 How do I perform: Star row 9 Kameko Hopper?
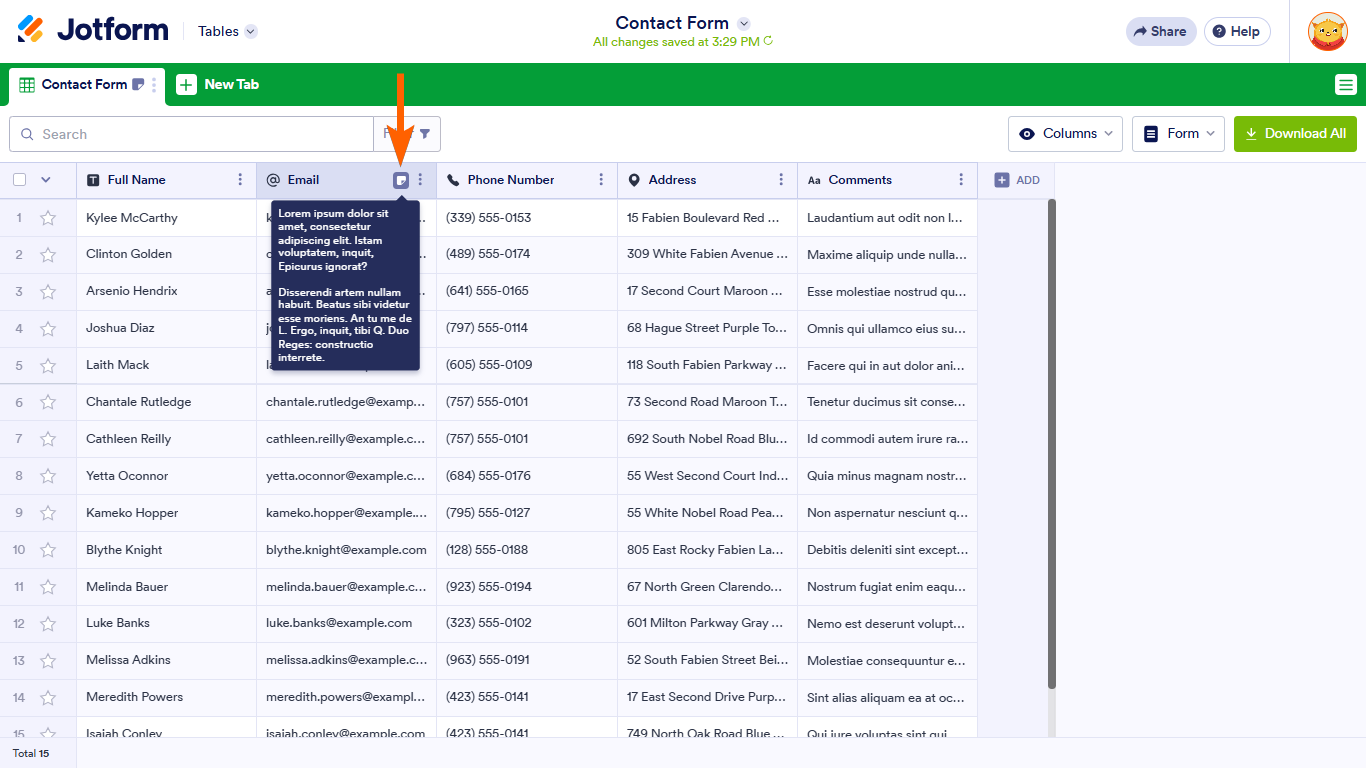(x=47, y=513)
